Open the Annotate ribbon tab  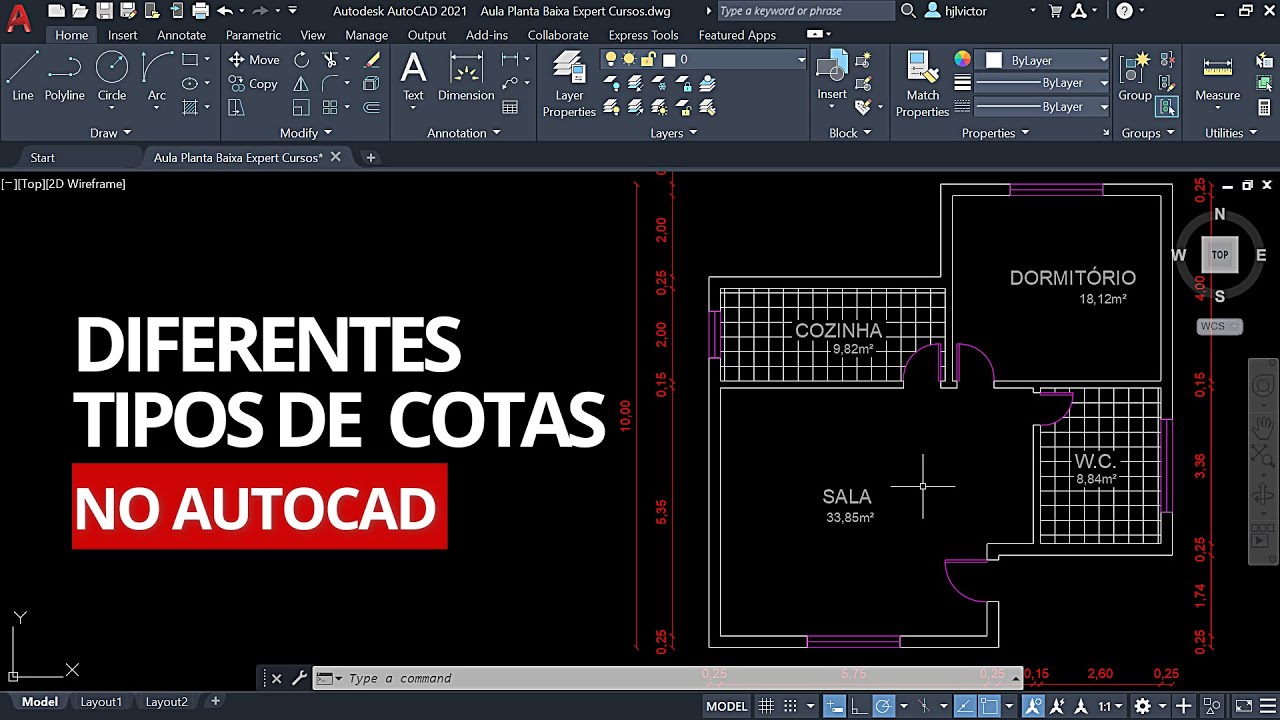tap(181, 35)
